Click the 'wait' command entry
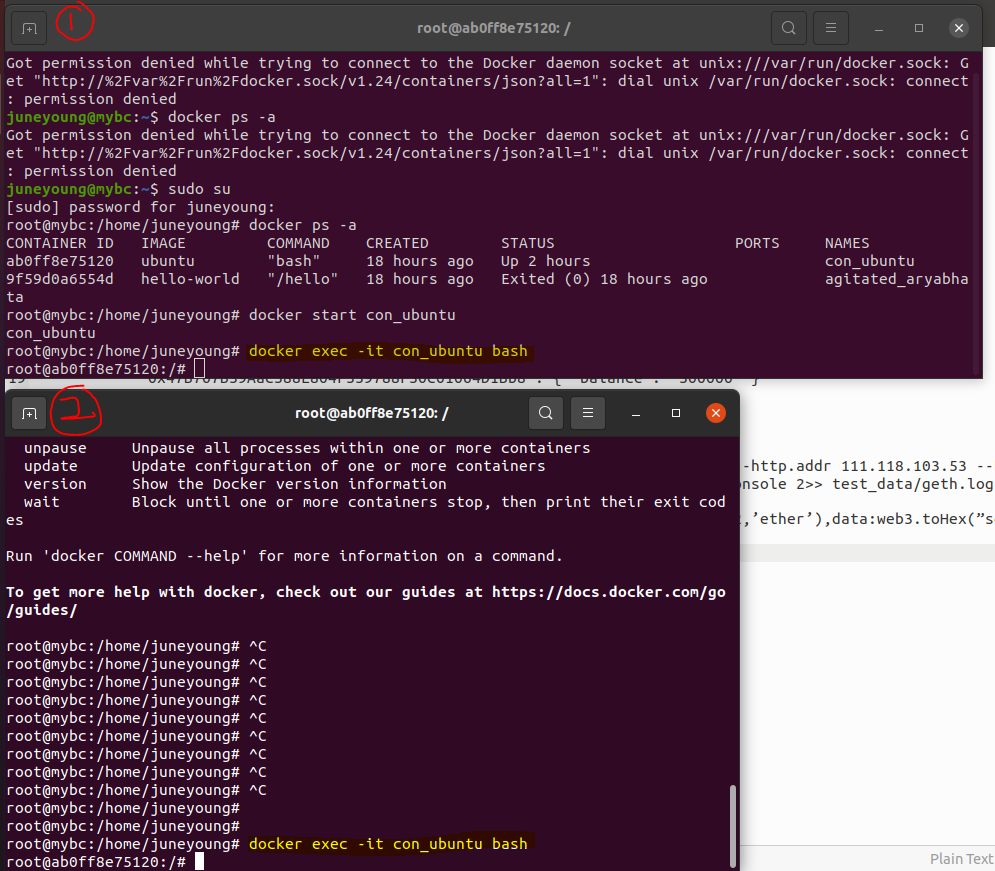This screenshot has width=995, height=871. (42, 502)
